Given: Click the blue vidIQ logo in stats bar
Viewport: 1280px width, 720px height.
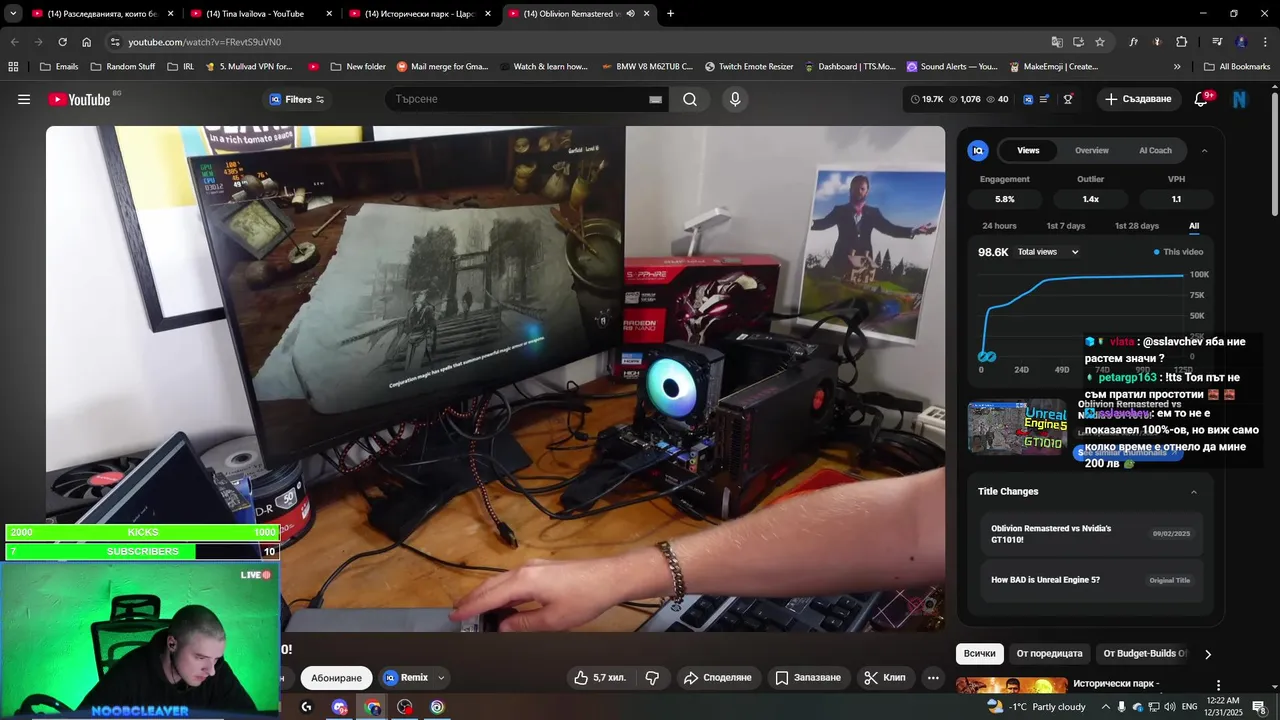Looking at the screenshot, I should (1028, 99).
